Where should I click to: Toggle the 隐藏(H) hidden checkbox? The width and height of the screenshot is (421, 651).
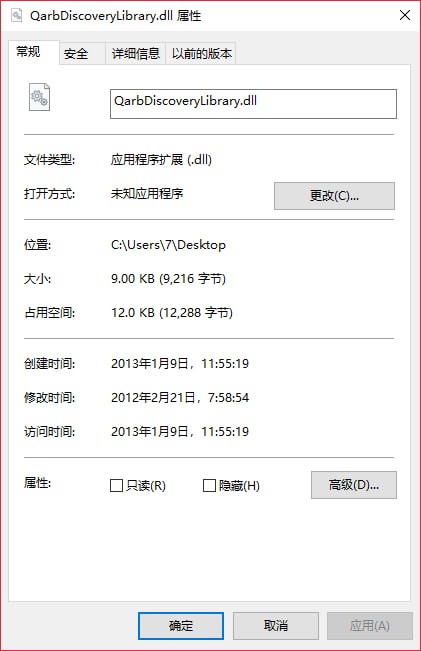click(x=209, y=485)
